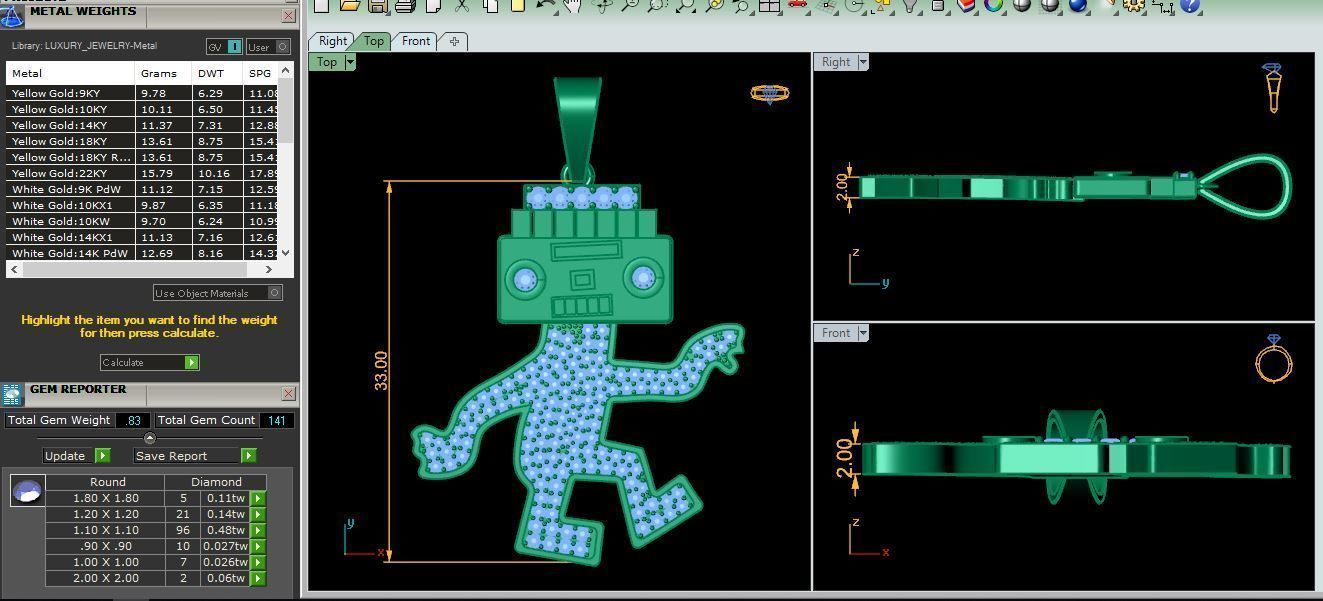Save the model with the floppy disk icon
Viewport: 1323px width, 601px height.
click(377, 5)
